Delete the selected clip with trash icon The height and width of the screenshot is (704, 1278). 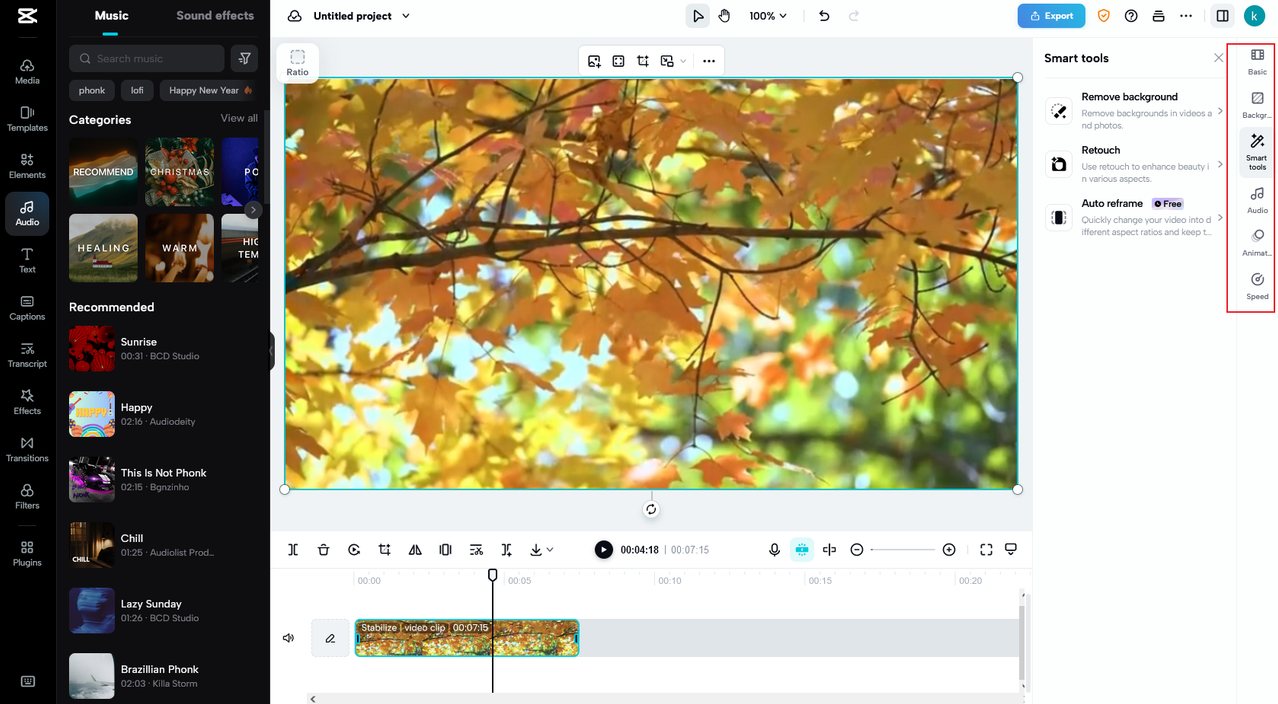click(324, 550)
